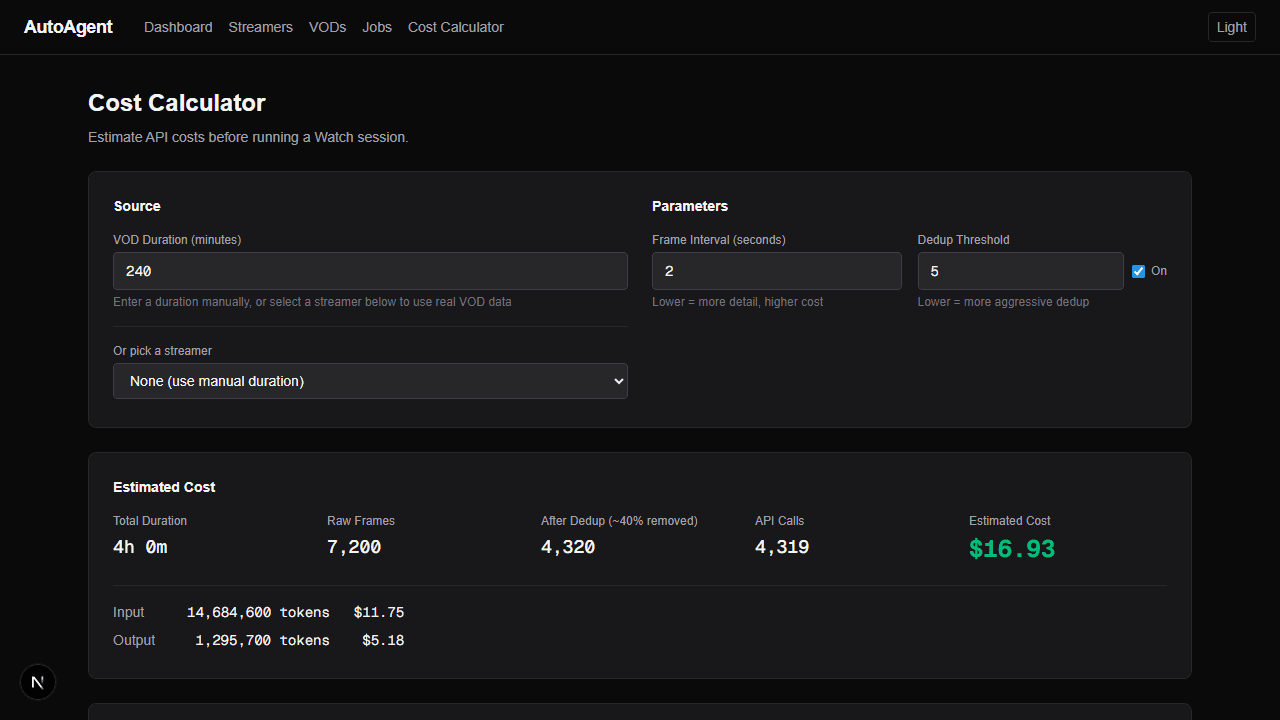
Task: Open the Next.js dev tools badge
Action: tap(38, 682)
